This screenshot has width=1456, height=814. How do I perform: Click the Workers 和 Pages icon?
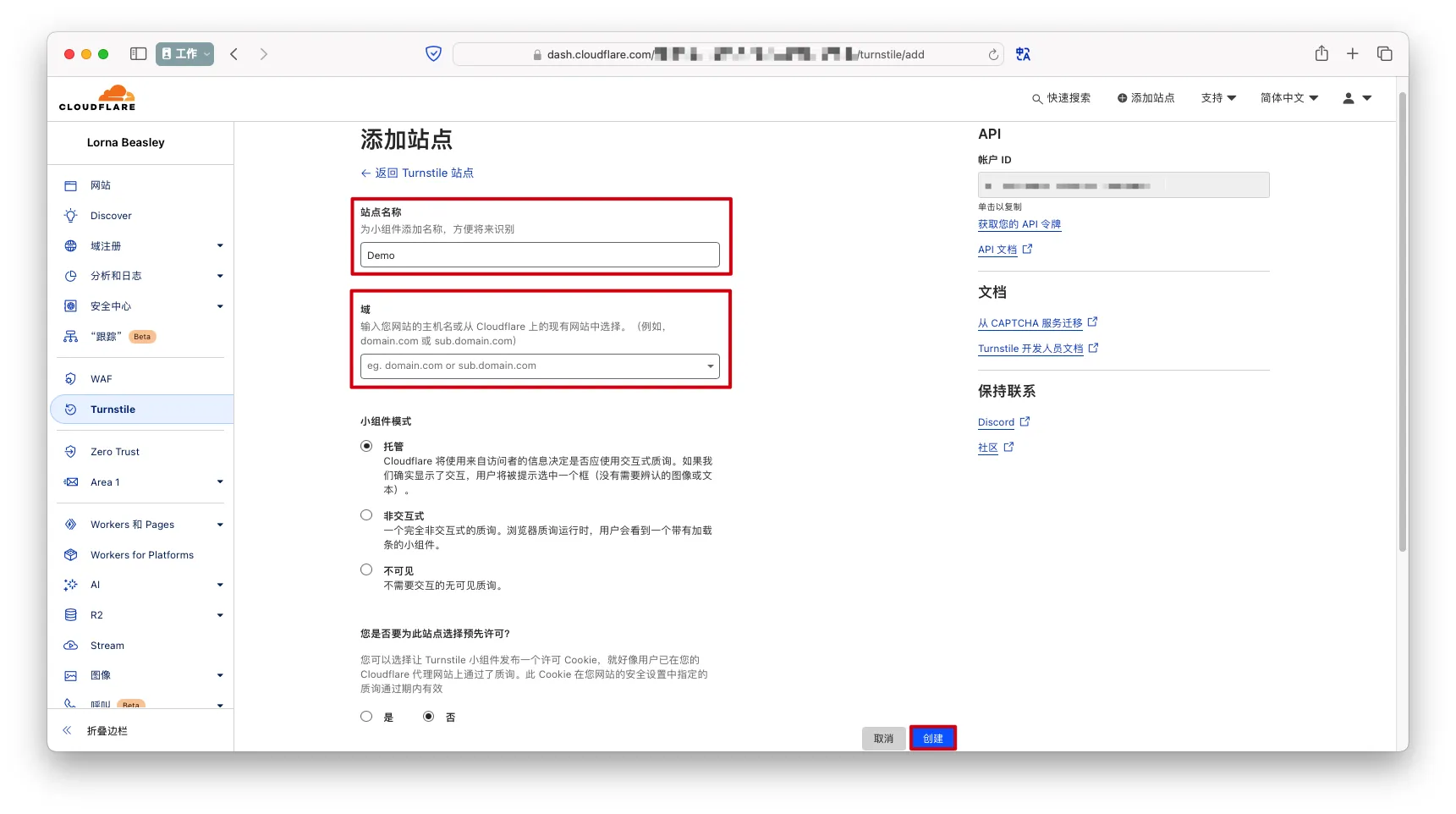pos(71,525)
